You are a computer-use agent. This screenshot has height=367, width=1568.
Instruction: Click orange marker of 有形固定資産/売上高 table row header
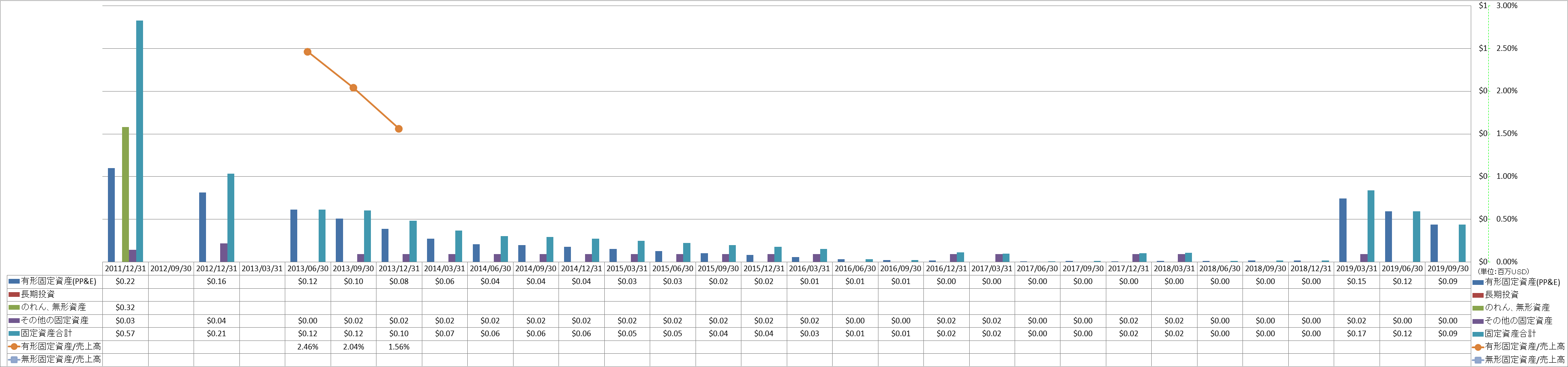click(14, 346)
